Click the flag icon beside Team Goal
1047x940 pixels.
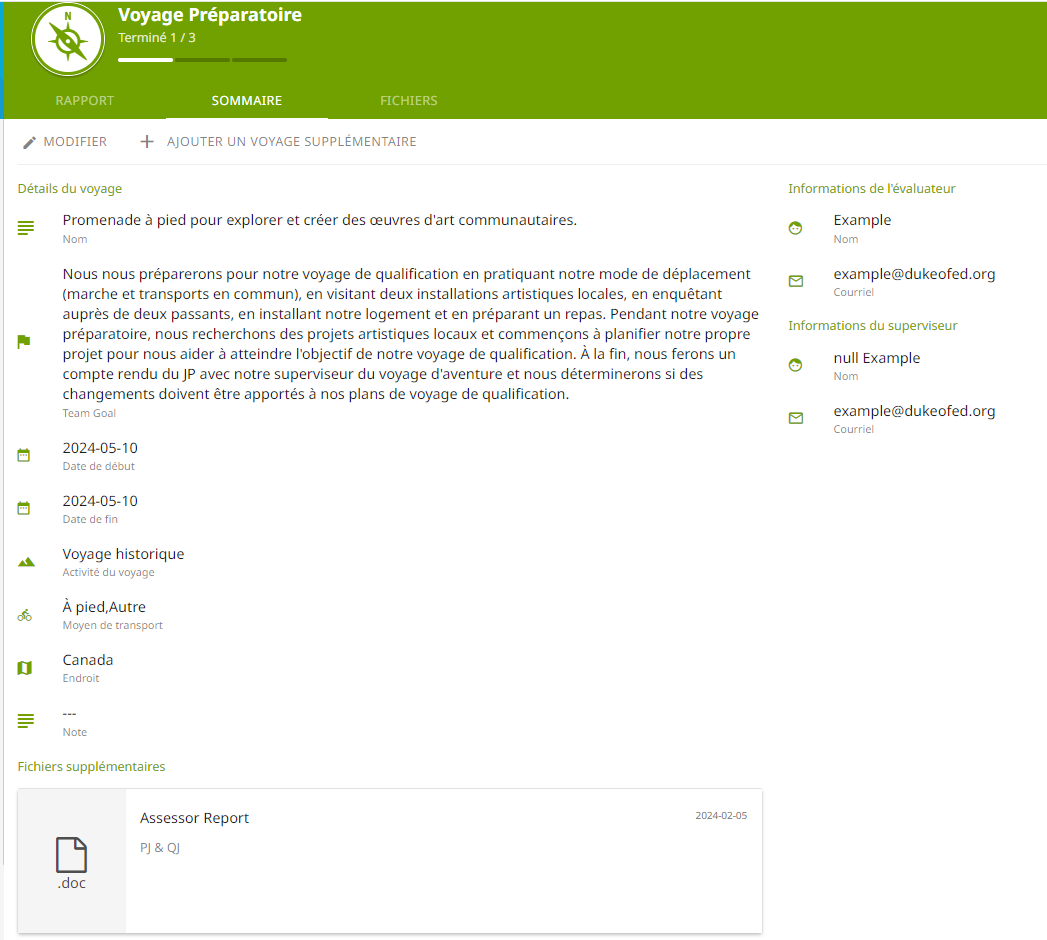click(25, 342)
